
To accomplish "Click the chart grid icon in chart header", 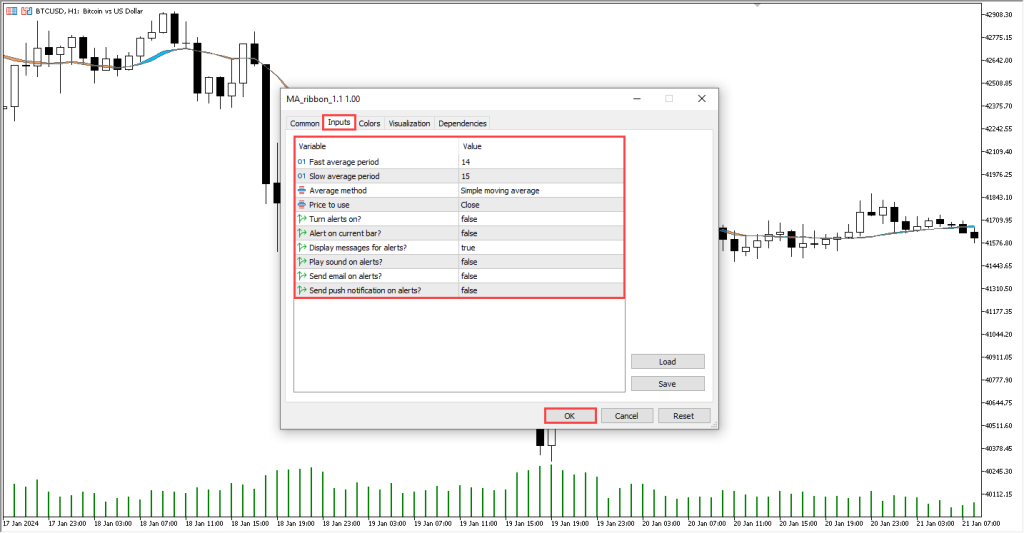I will point(12,11).
